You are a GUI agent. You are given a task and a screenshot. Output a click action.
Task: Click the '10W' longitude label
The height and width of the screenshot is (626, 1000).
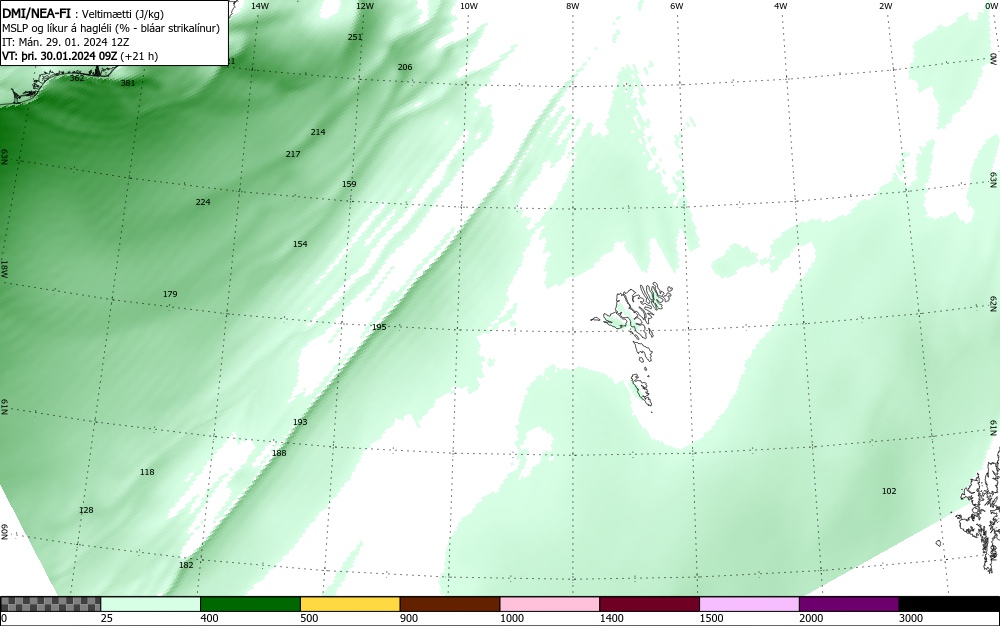pos(469,6)
